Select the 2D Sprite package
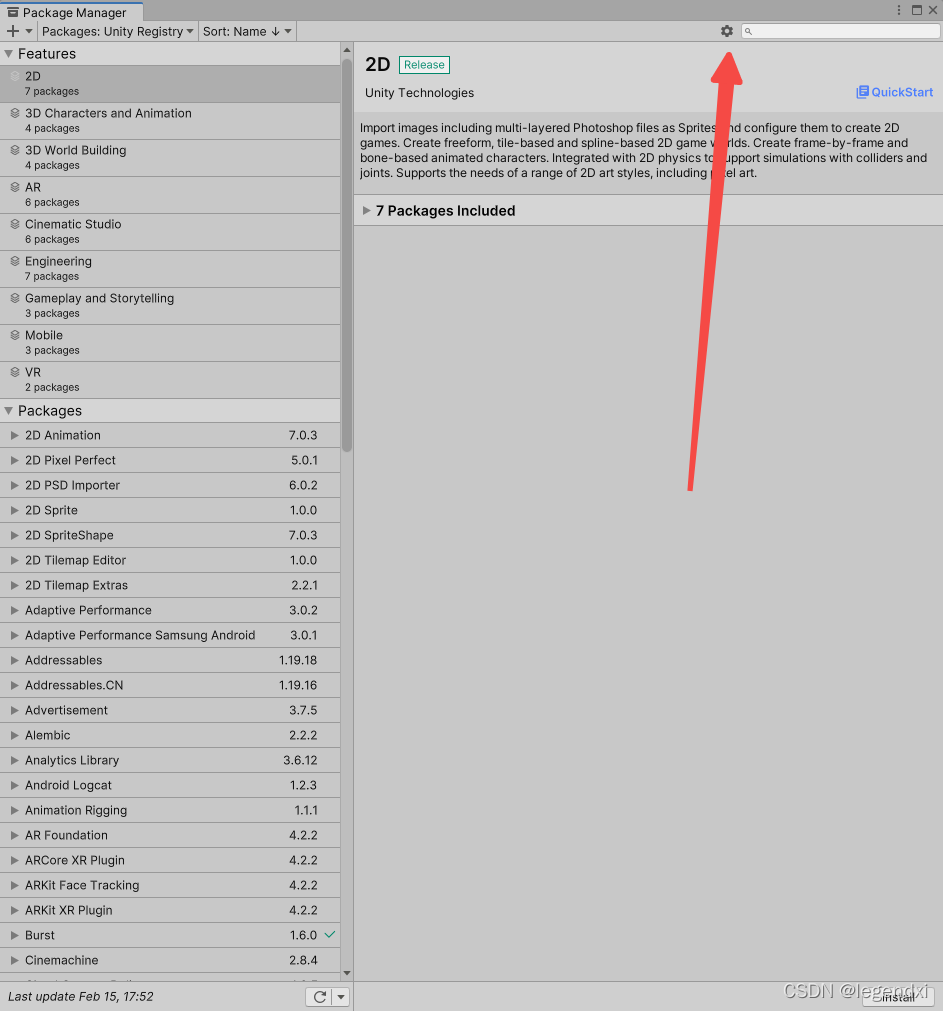 pos(170,510)
